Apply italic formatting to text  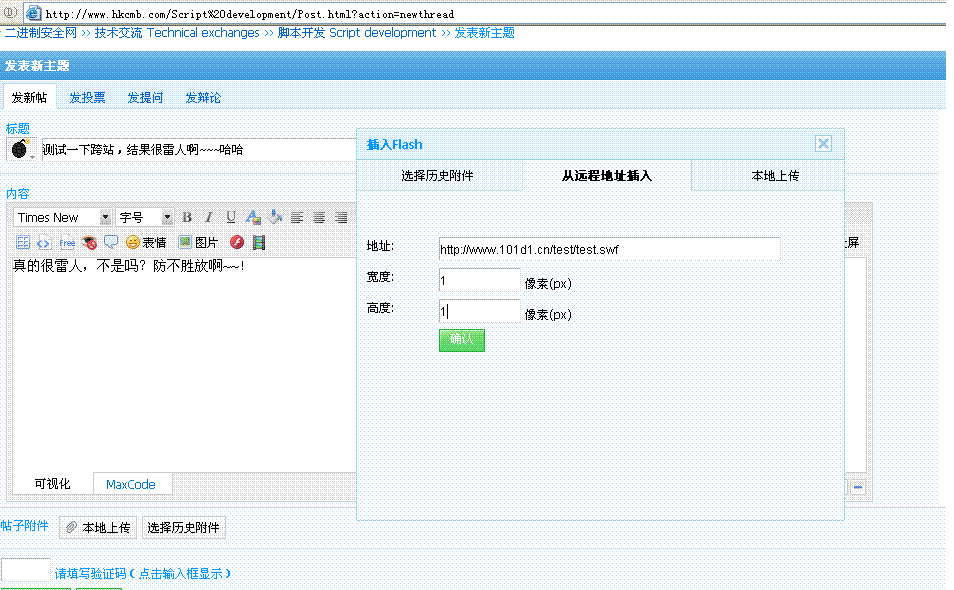point(209,218)
